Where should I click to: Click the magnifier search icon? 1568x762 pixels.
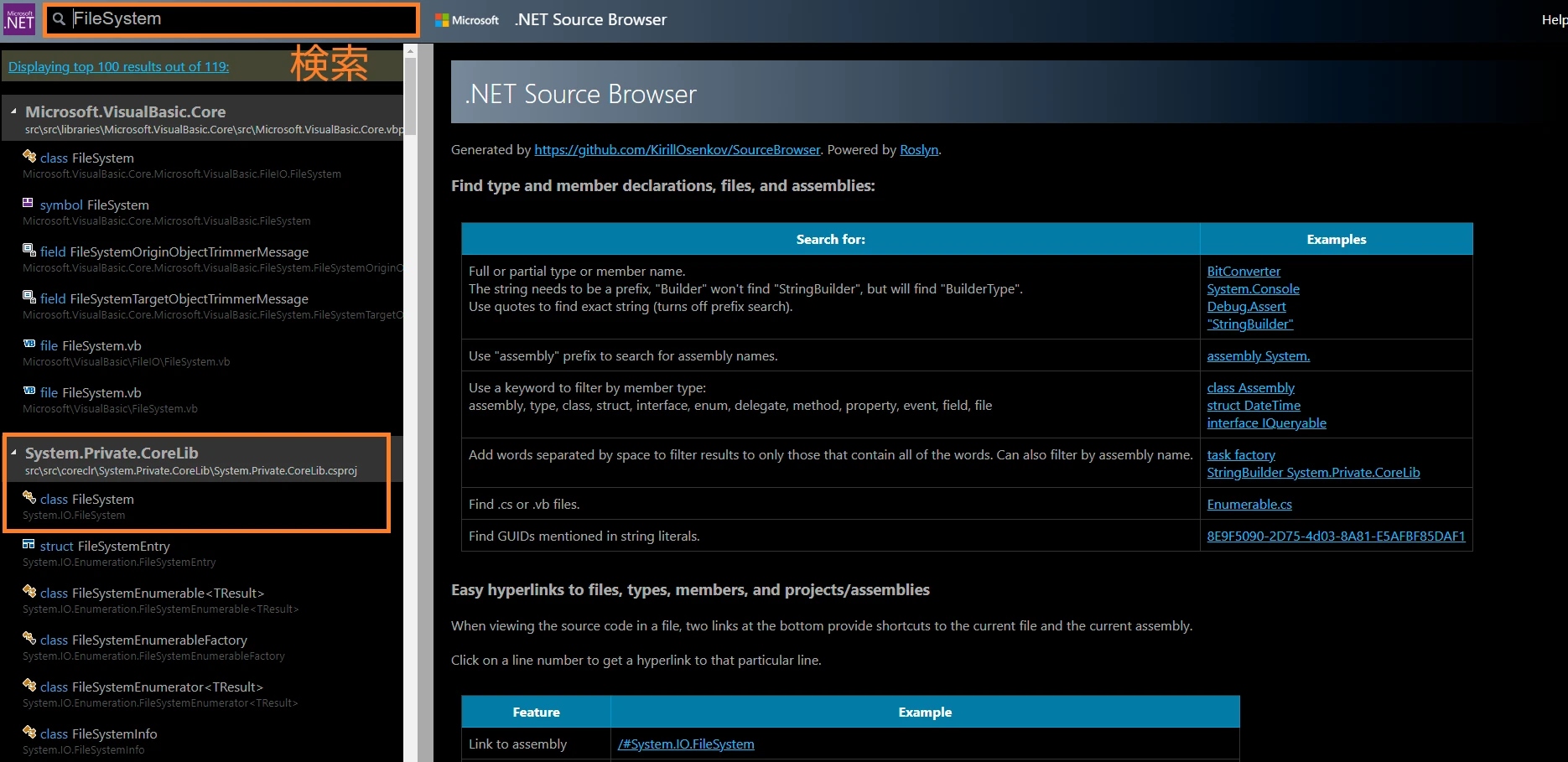(x=59, y=19)
